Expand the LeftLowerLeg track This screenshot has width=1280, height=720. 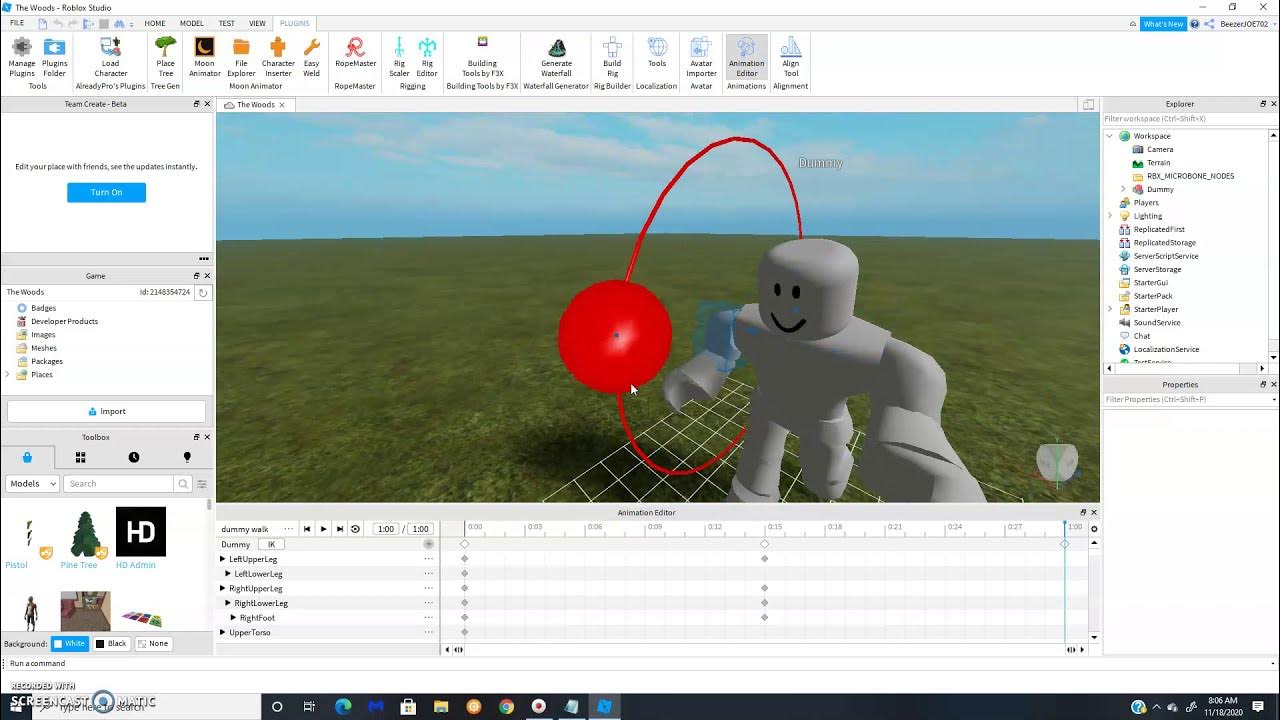[x=228, y=574]
